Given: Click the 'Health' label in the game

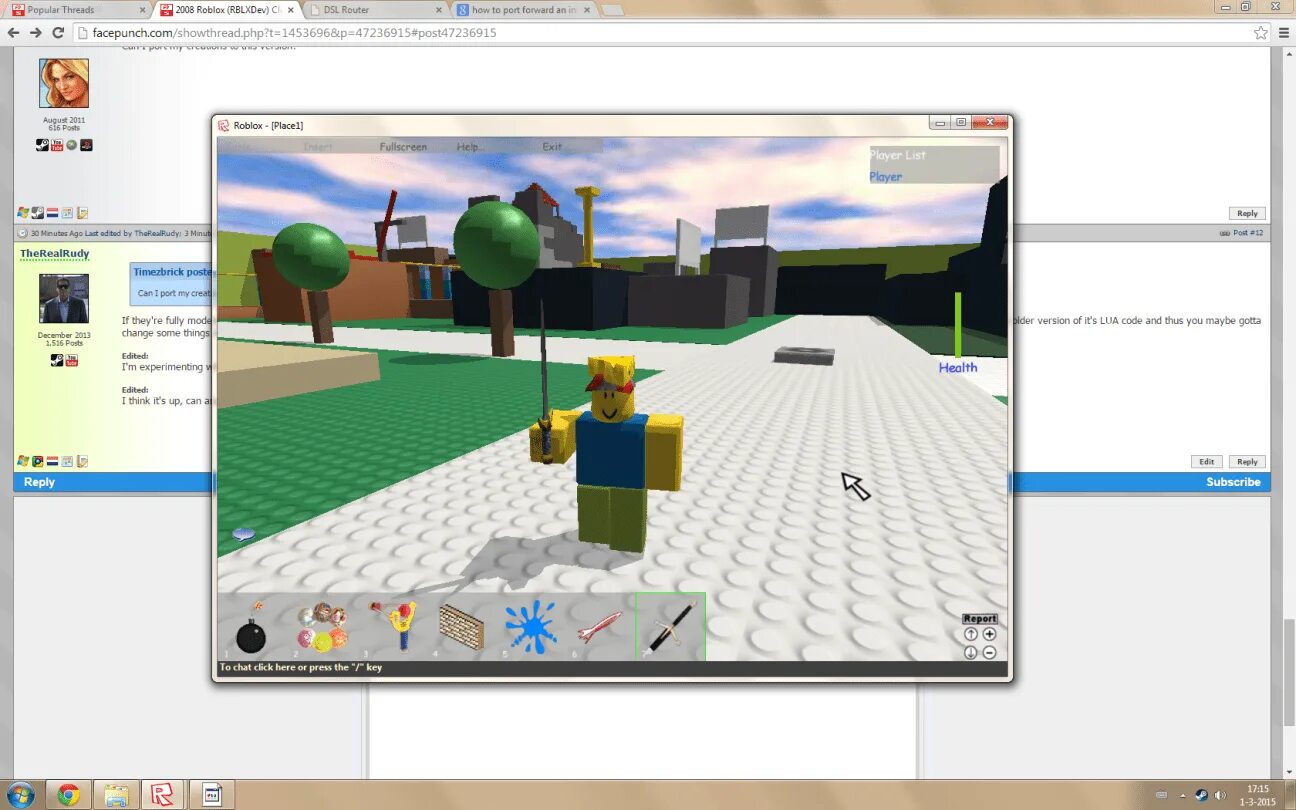Looking at the screenshot, I should 958,368.
